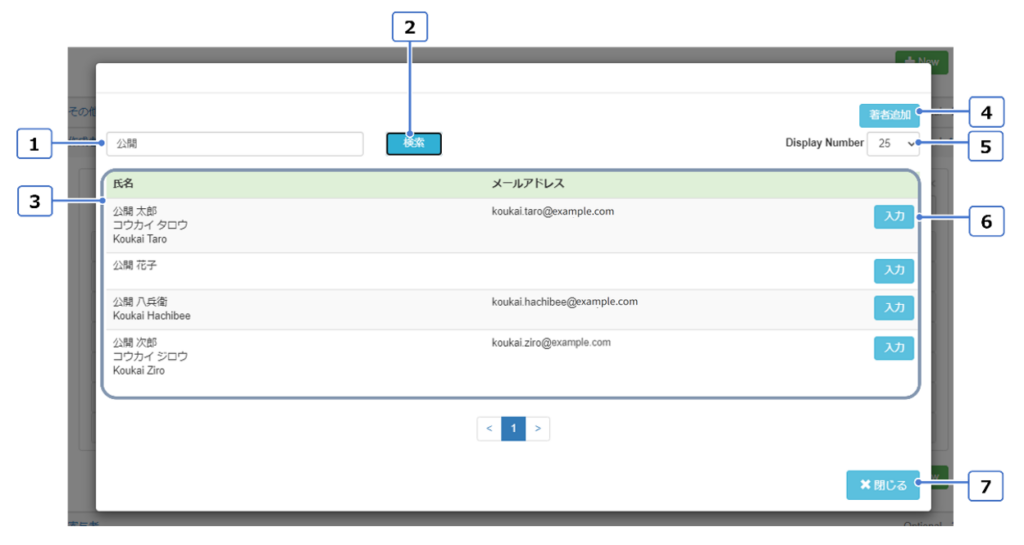Click the 氏名 column header
Viewport: 1024px width, 545px height.
(x=123, y=185)
